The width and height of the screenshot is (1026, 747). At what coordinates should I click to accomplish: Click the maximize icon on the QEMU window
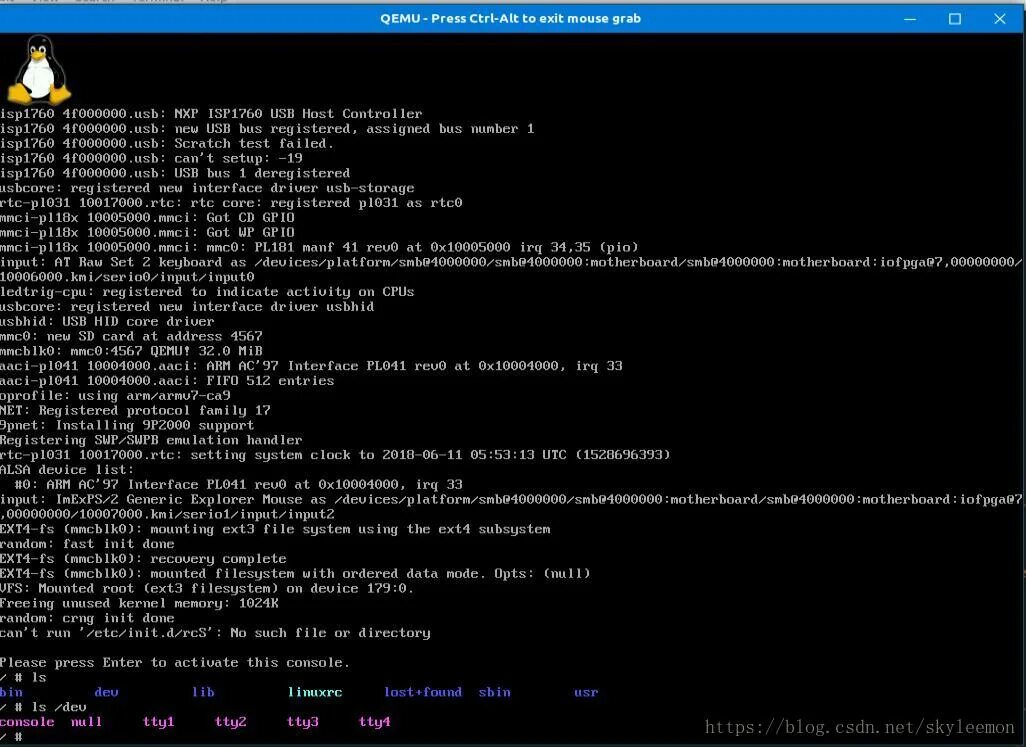coord(953,18)
